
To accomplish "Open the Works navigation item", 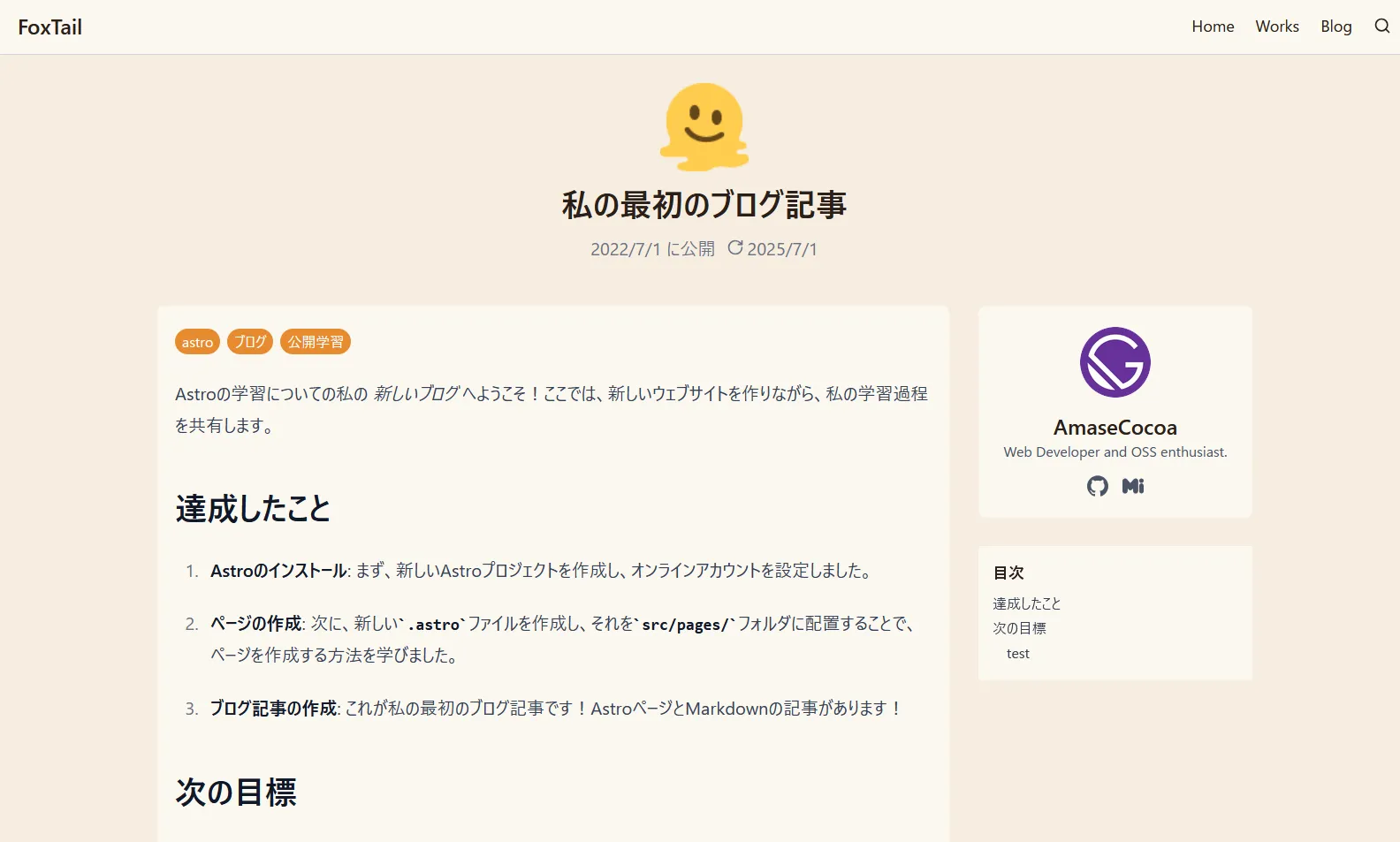I will coord(1276,27).
